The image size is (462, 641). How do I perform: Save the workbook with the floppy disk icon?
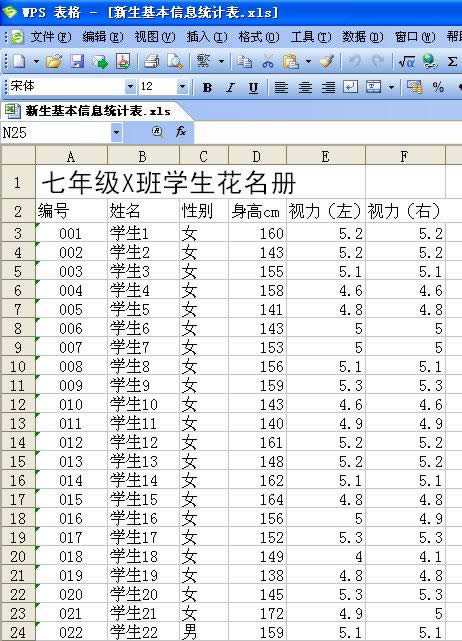point(77,62)
